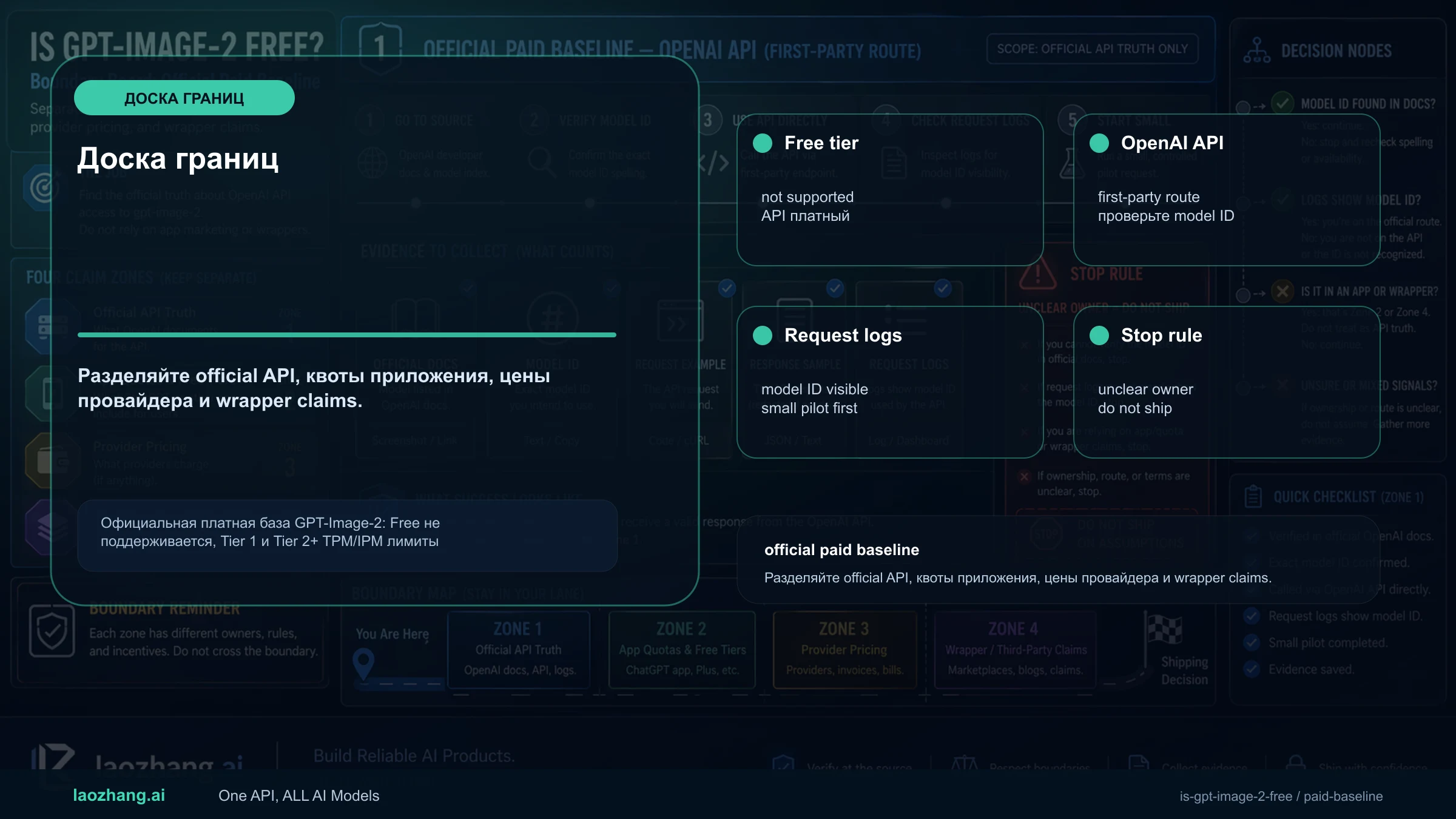Click the Free tier card title

(821, 143)
